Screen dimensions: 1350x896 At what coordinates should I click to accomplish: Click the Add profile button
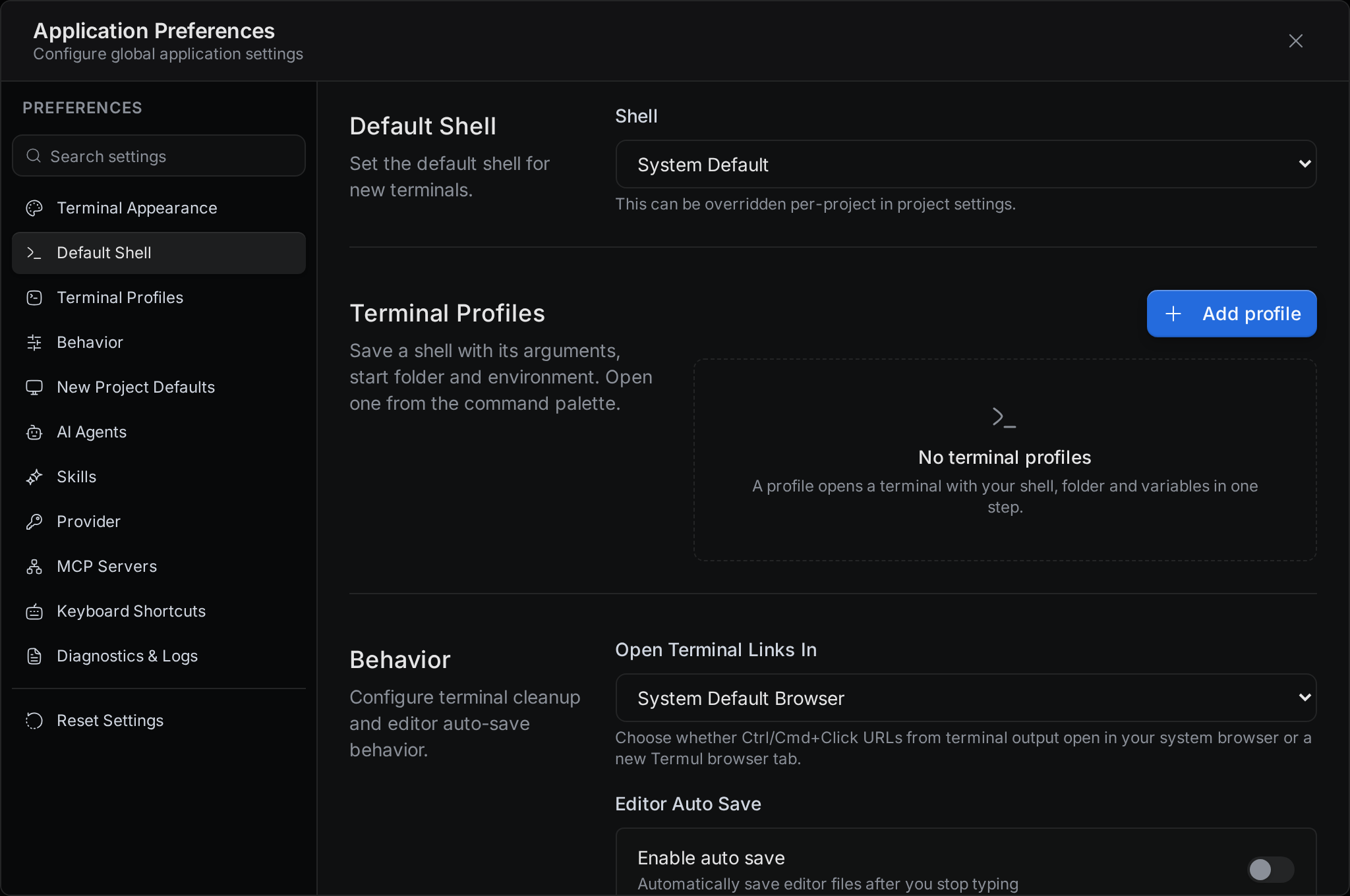pyautogui.click(x=1231, y=314)
